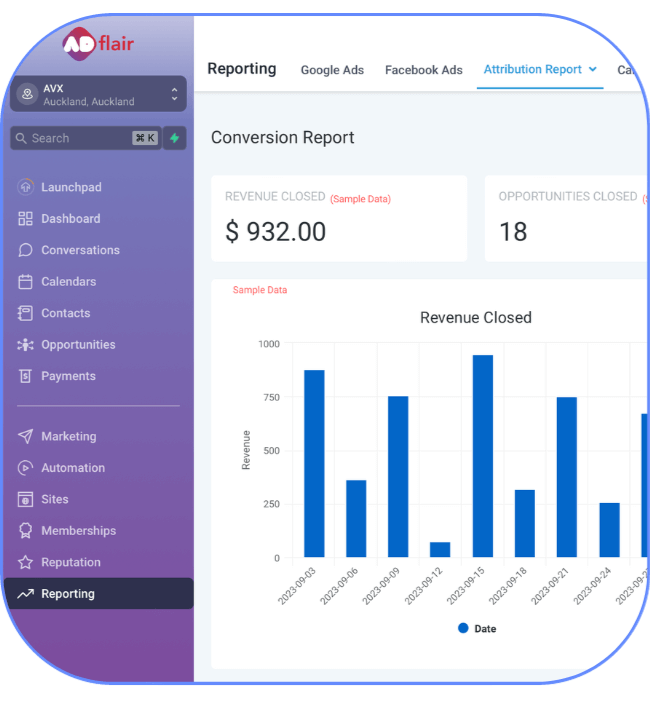Click the green lightning quick actions button
This screenshot has width=650, height=707.
(x=174, y=138)
